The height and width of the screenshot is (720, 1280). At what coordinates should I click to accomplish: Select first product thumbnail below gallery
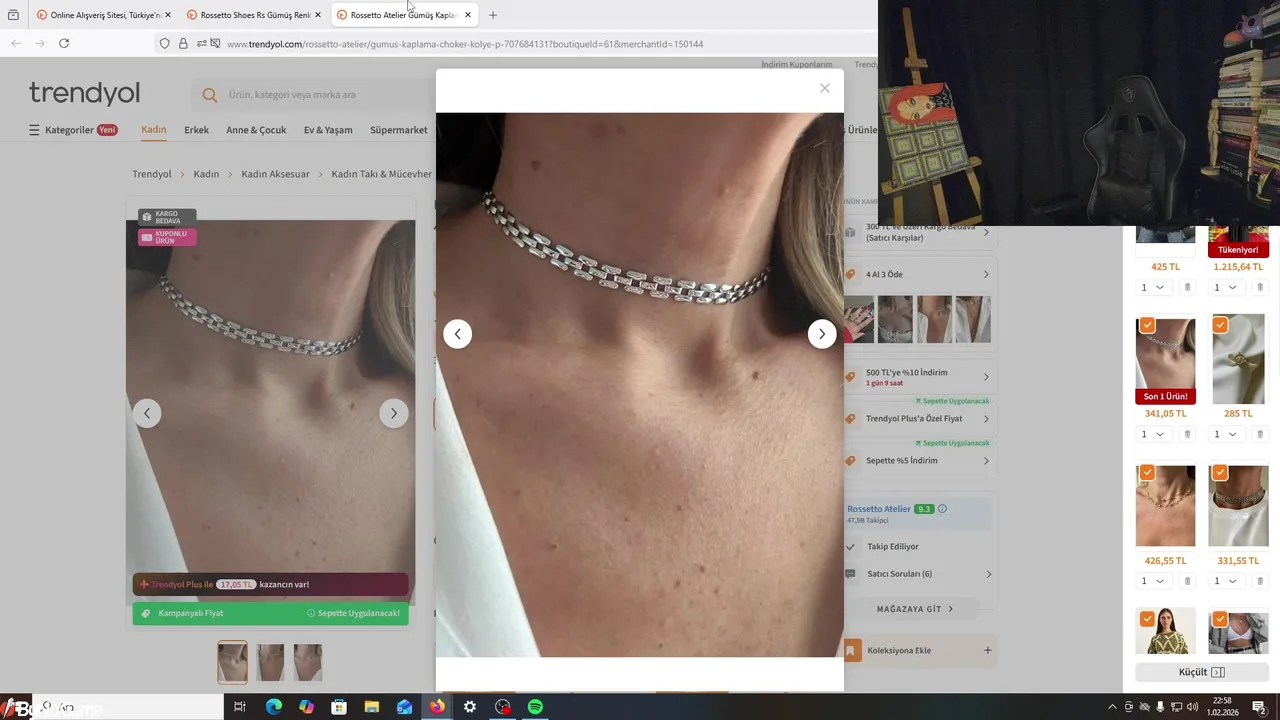[x=233, y=662]
